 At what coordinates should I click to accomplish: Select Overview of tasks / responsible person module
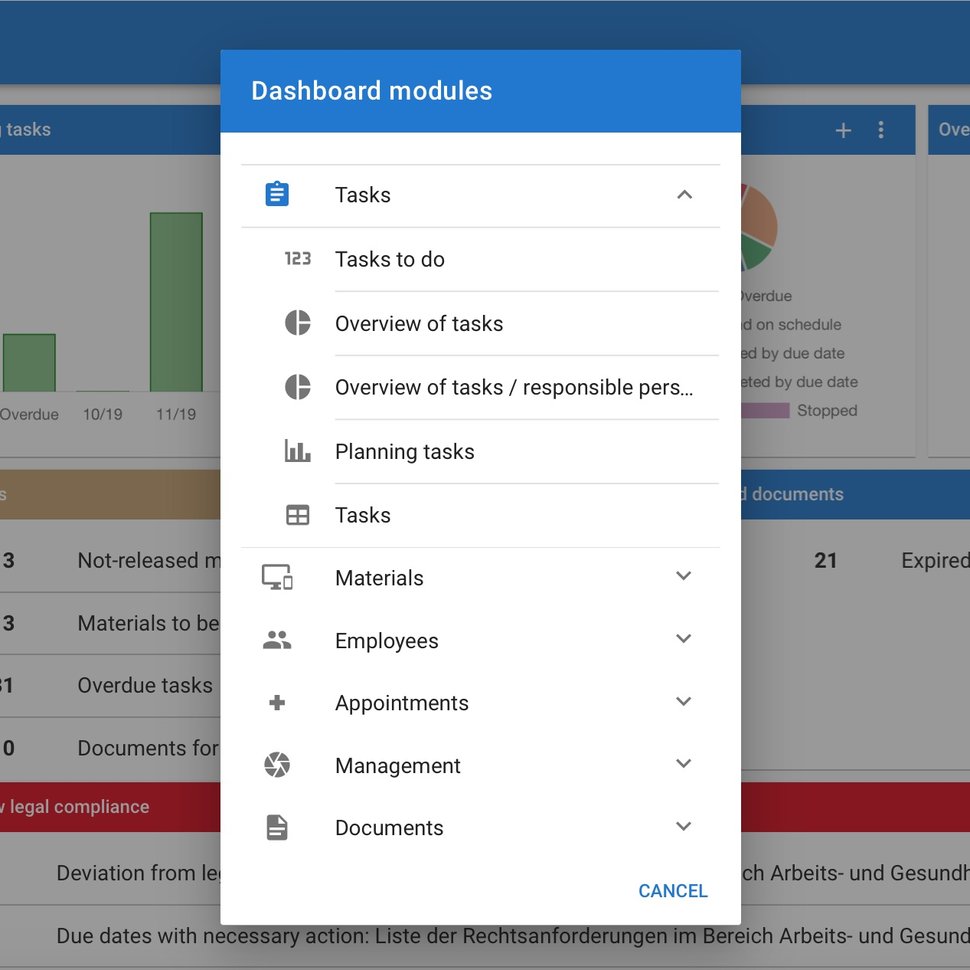click(x=480, y=387)
